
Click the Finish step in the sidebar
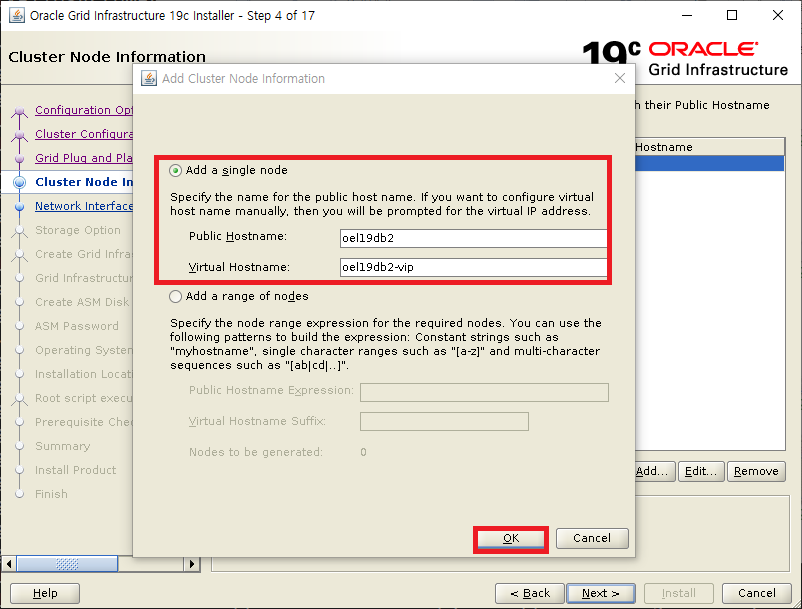point(51,494)
